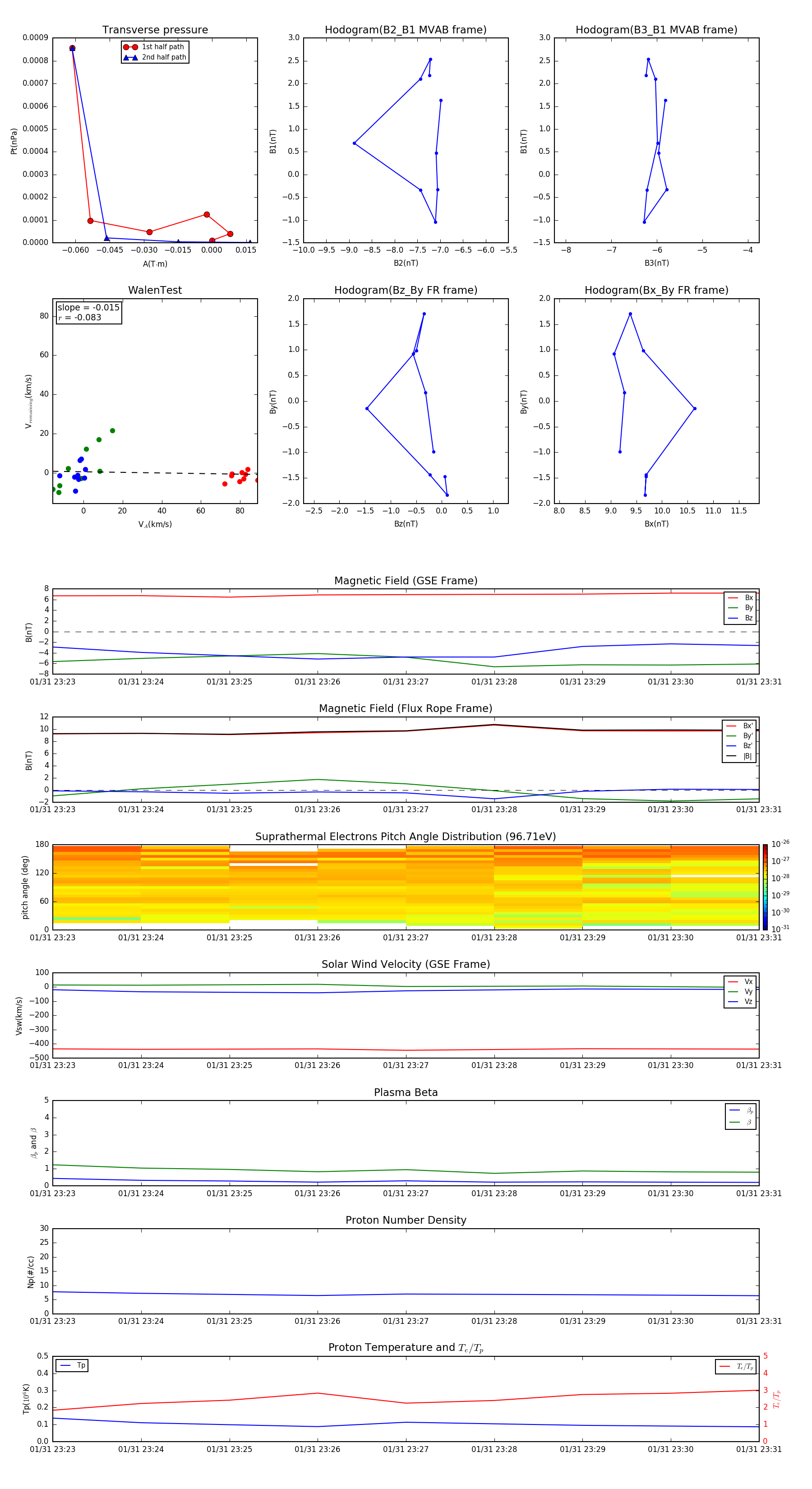This screenshot has width=812, height=1489.
Task: Click the 'WalenTest' plot title
Action: pyautogui.click(x=155, y=290)
